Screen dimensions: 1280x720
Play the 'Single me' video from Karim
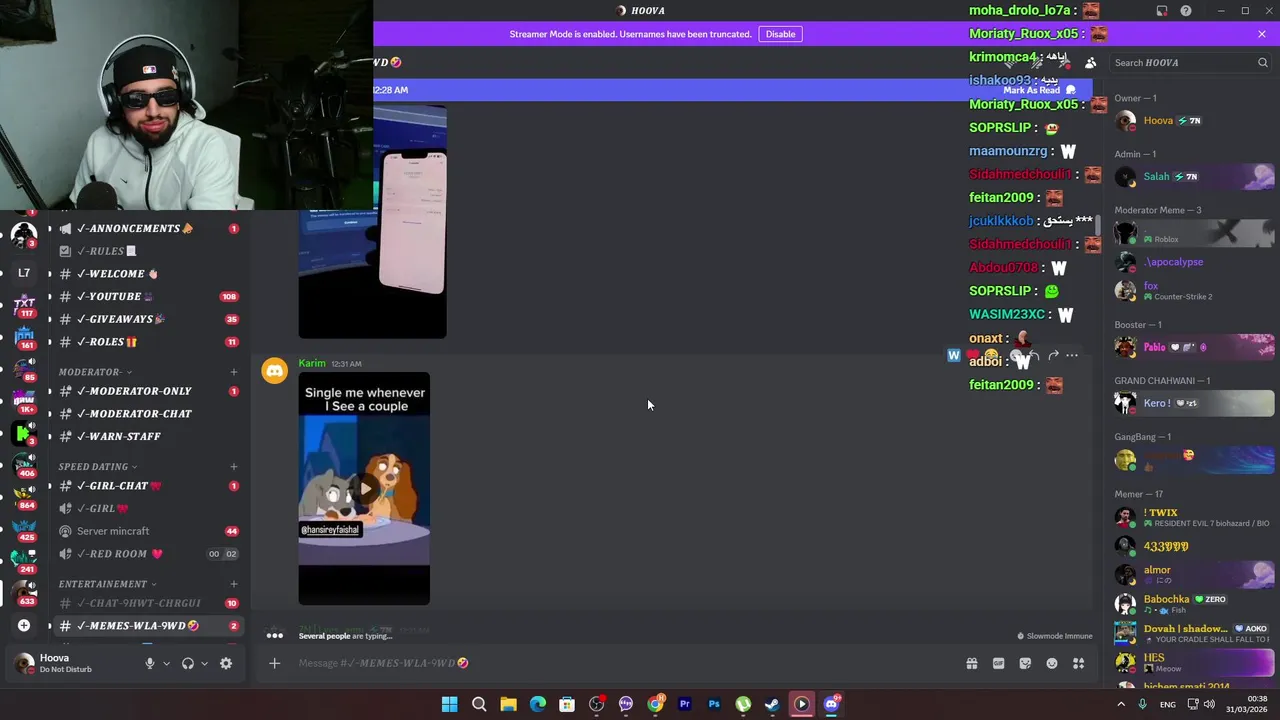364,489
